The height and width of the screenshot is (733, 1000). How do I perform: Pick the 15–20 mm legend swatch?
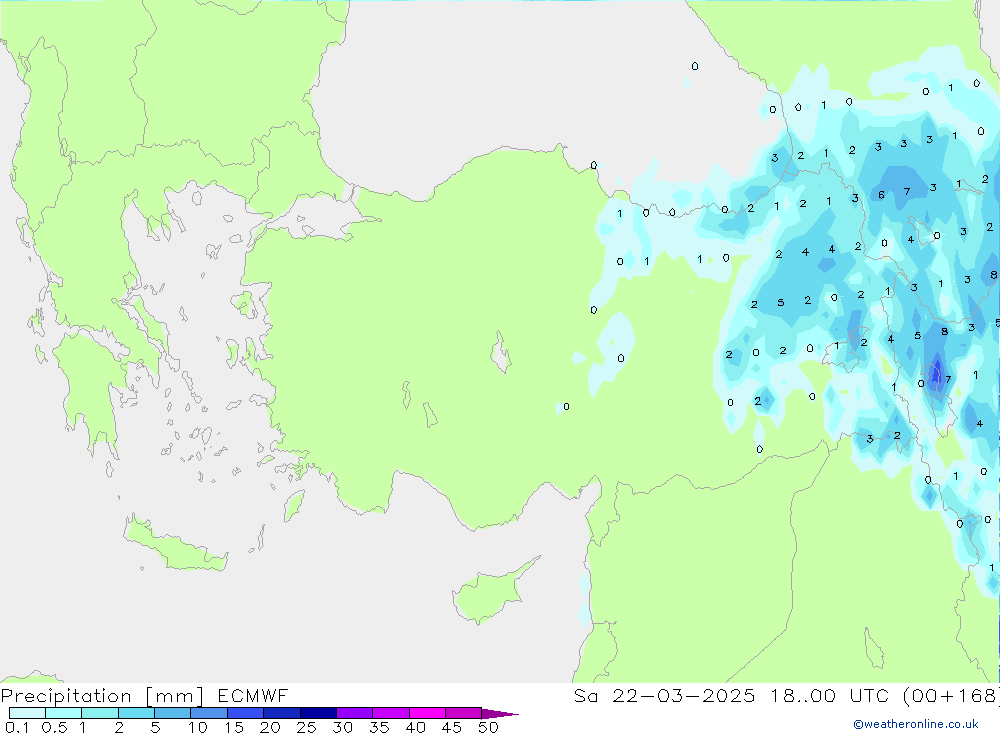pyautogui.click(x=246, y=713)
